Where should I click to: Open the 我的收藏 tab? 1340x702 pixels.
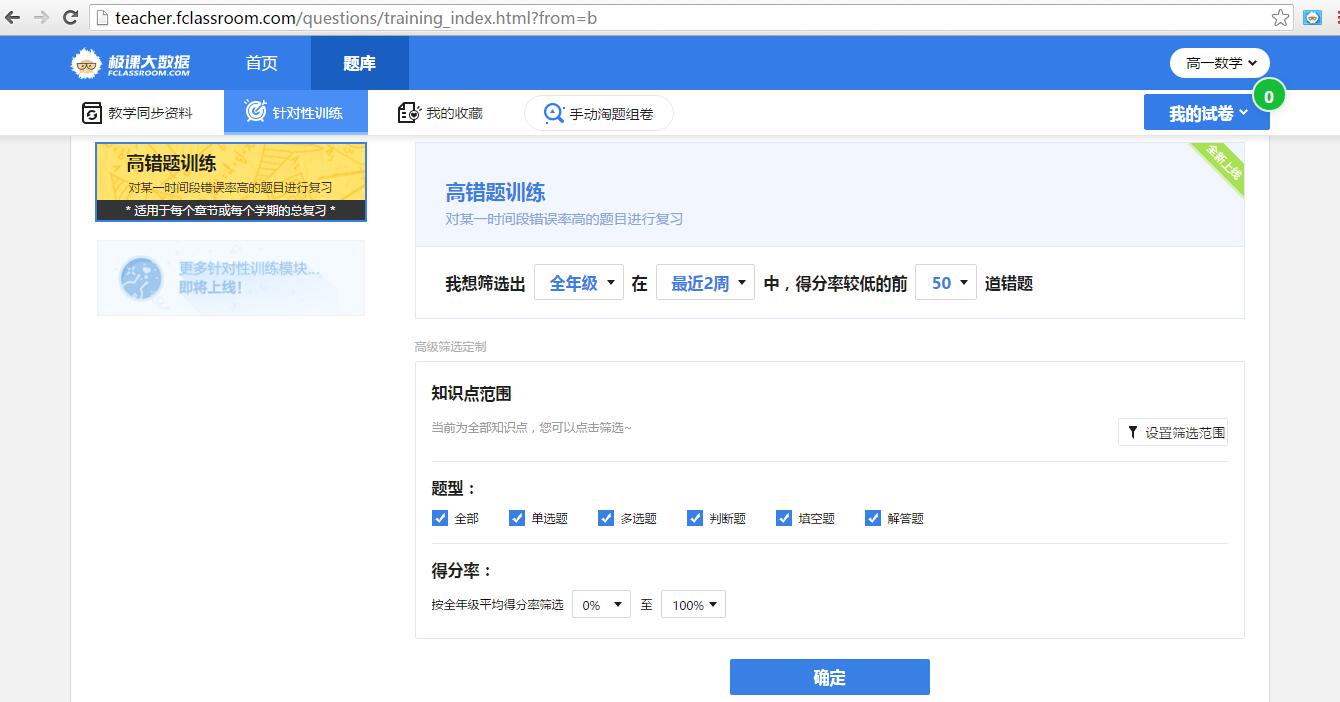coord(440,113)
